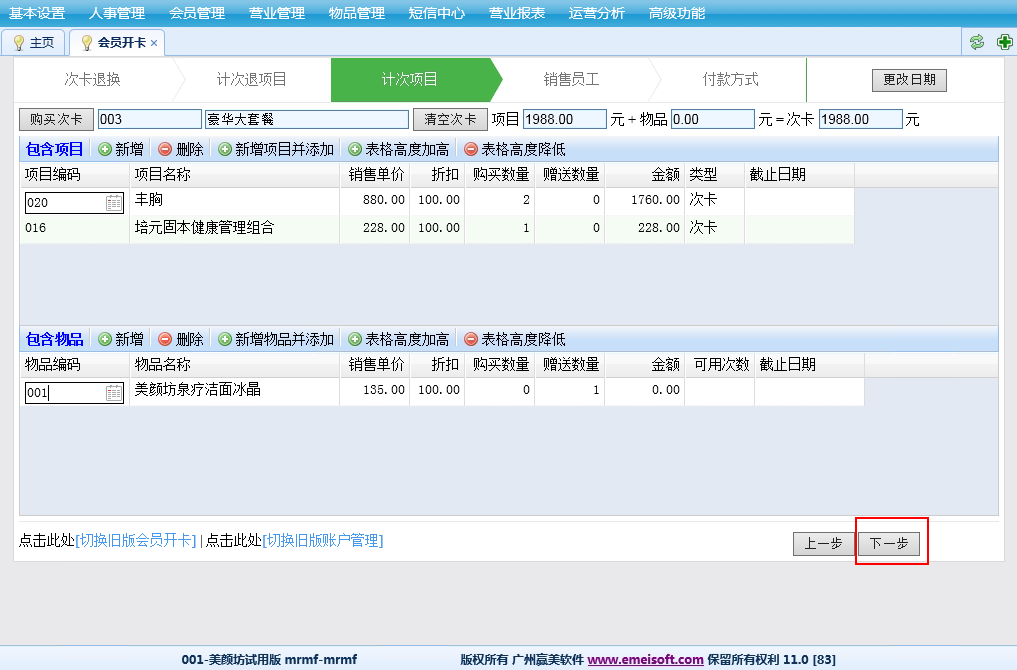This screenshot has height=670, width=1017.
Task: Click 新增物品并添加 toolbar button
Action: (x=275, y=339)
